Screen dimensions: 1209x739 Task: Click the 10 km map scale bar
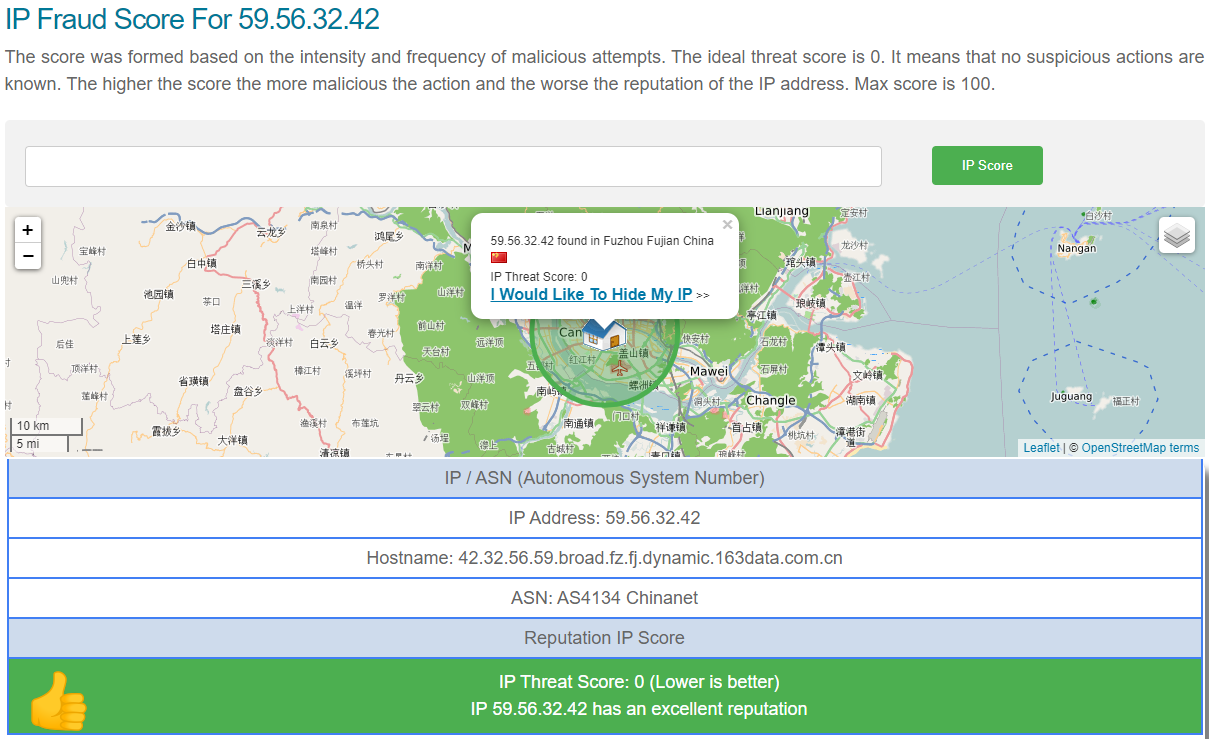point(45,426)
